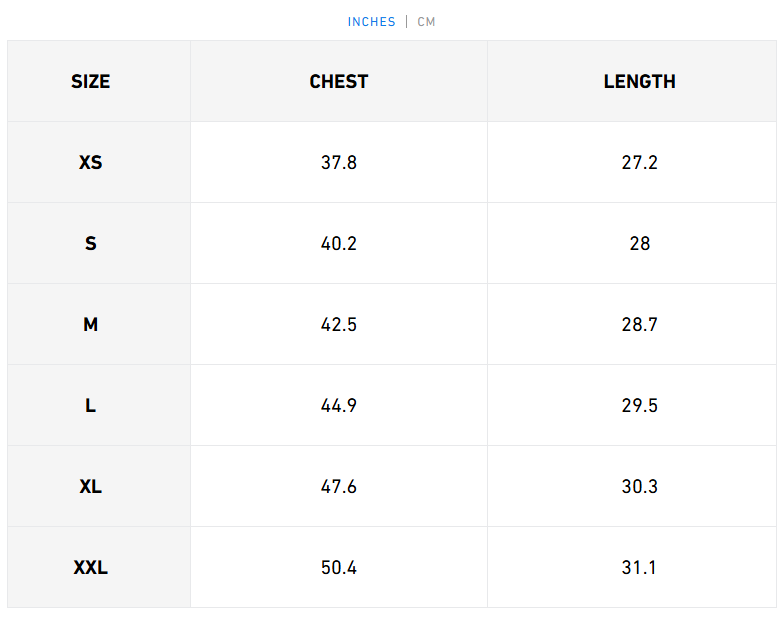This screenshot has width=784, height=627.
Task: Click the 29.5 length value for large
Action: pyautogui.click(x=639, y=406)
